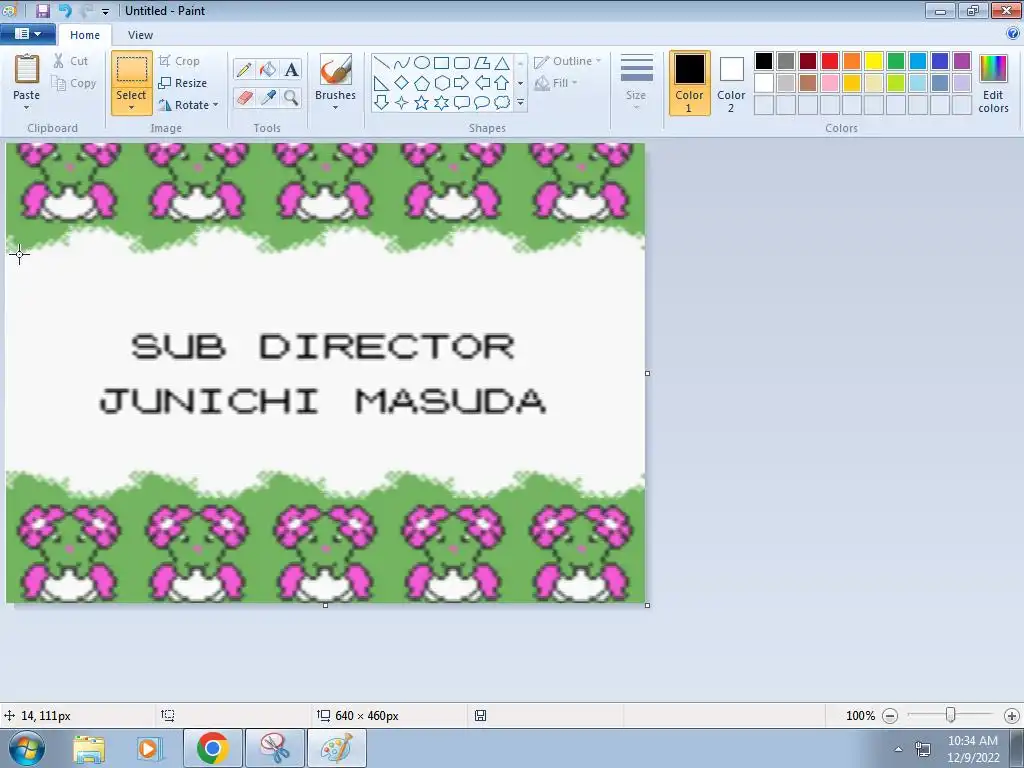Choose the Up arrow shape

coord(502,83)
